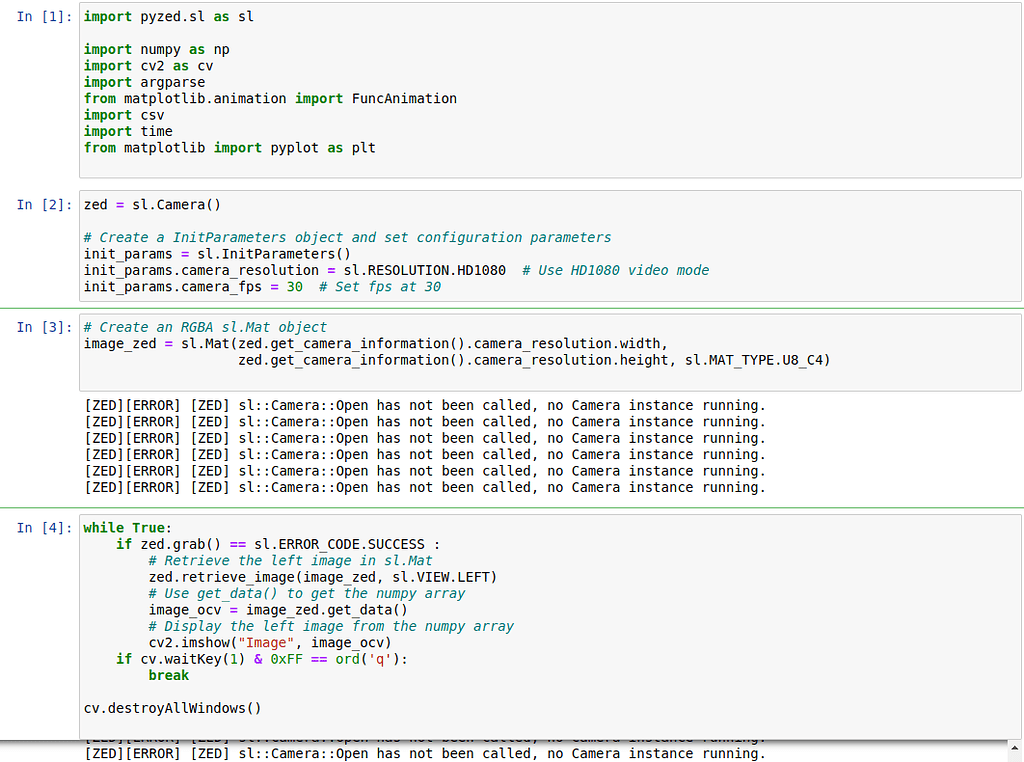Click the 'zed.retrieve_image' line

point(323,577)
